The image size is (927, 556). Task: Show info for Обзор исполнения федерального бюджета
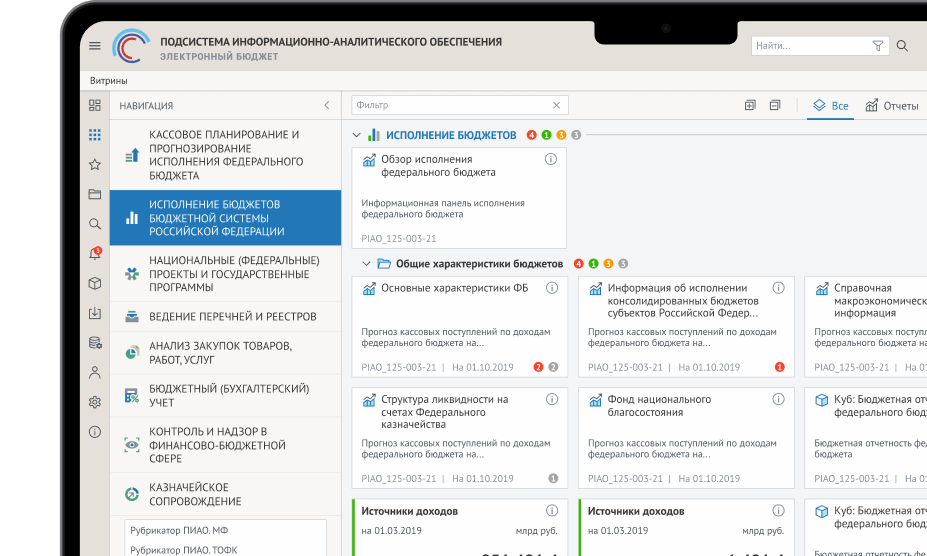[x=551, y=160]
